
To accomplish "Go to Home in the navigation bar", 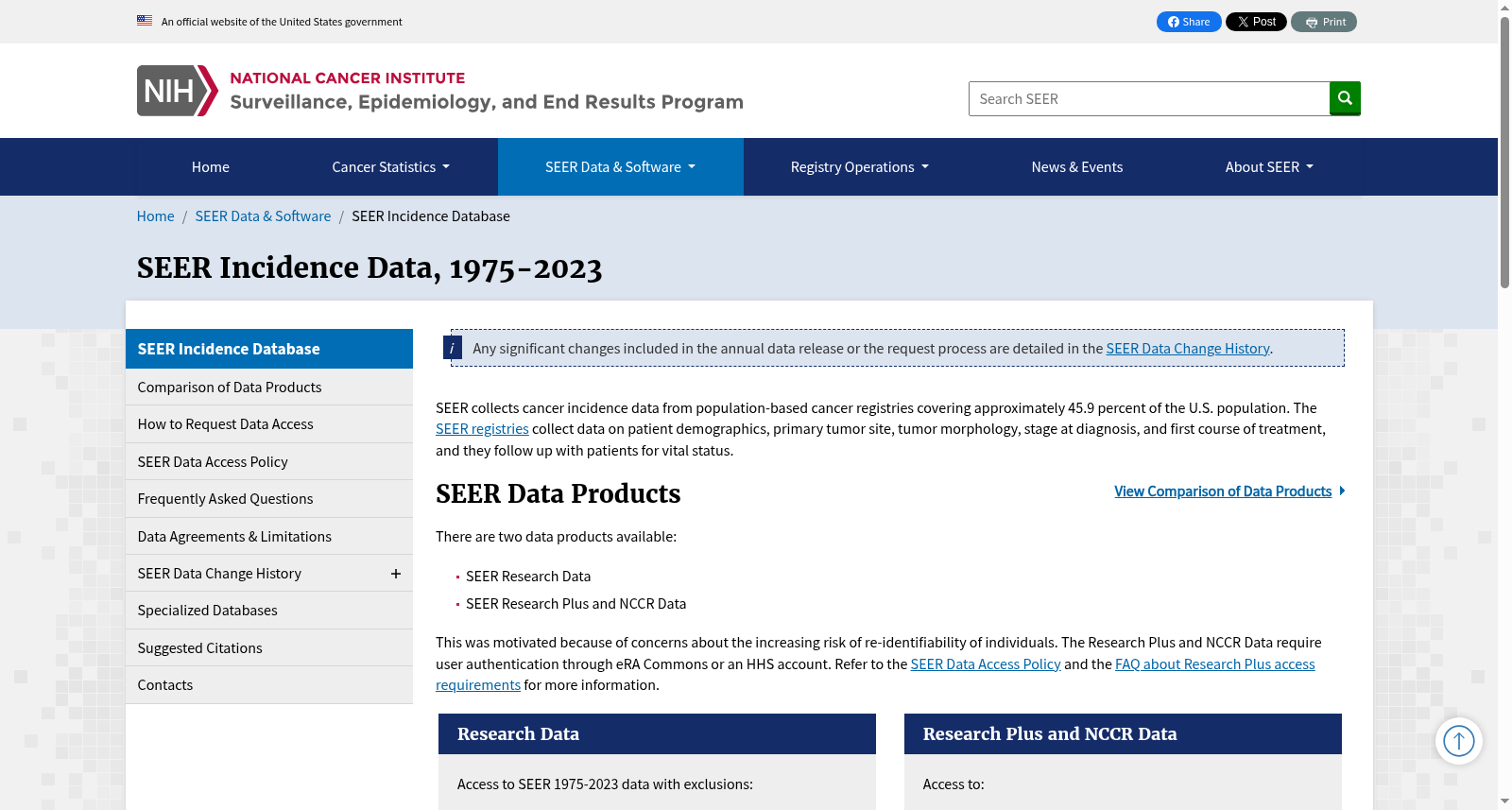I will 211,167.
